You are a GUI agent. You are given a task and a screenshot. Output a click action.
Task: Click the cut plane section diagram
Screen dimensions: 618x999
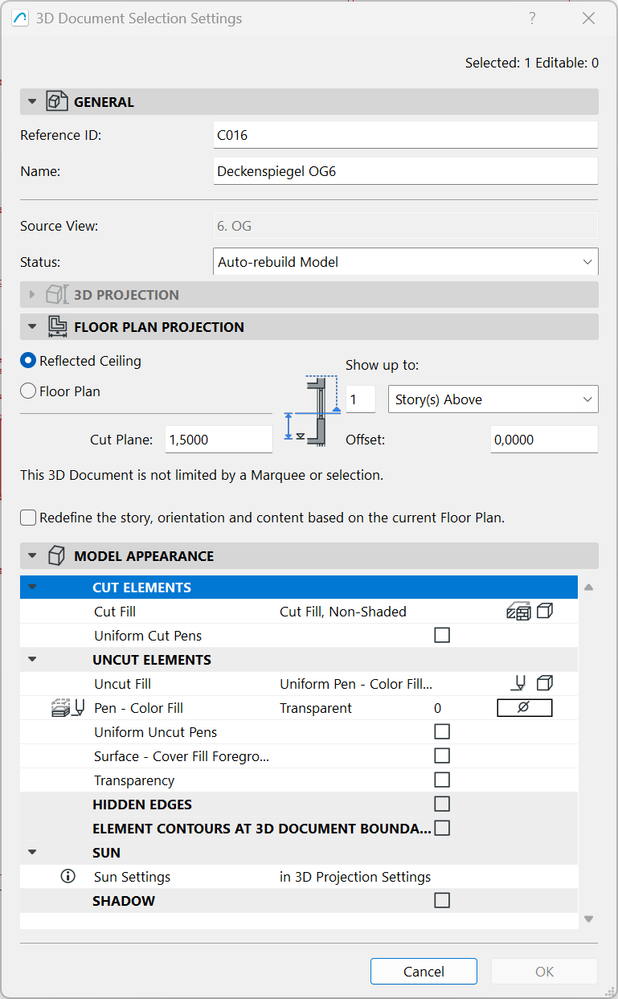pos(312,411)
